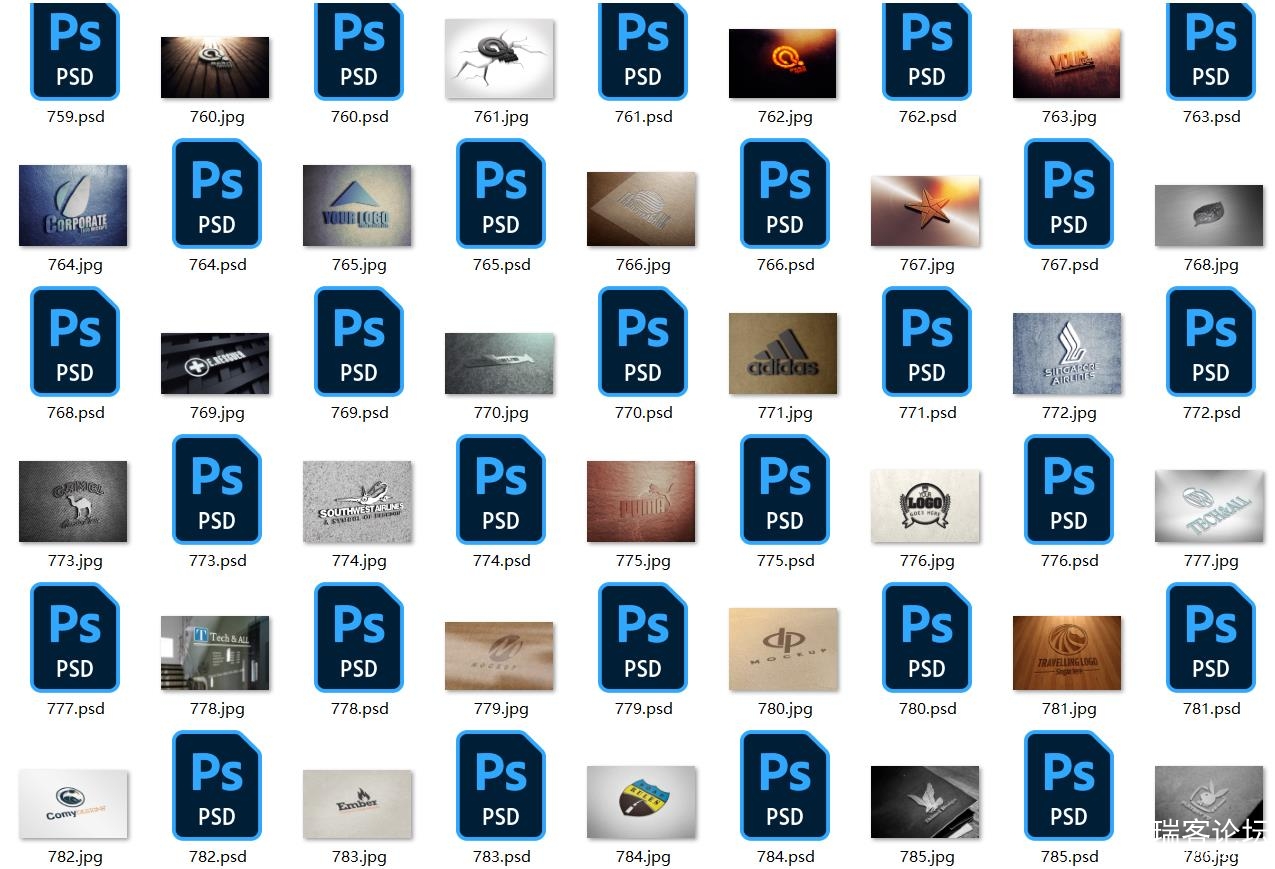1275x869 pixels.
Task: Choose the 778.psd Photoshop icon
Action: [359, 638]
